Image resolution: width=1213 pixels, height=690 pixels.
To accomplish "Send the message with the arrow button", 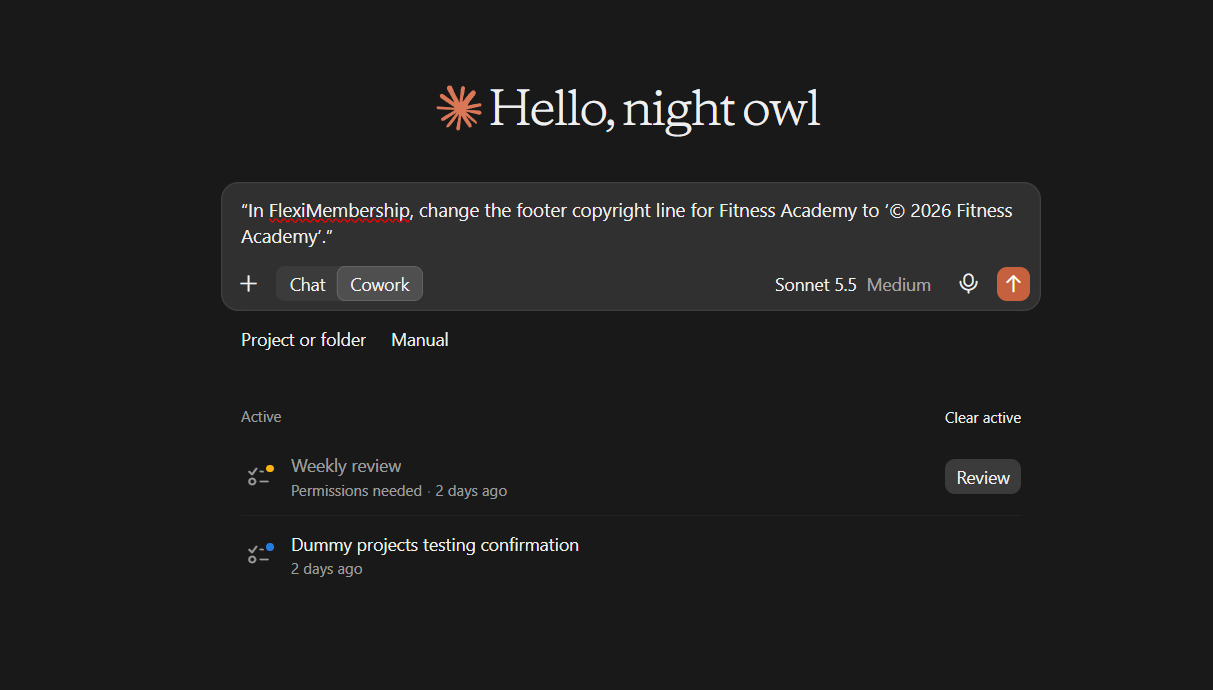I will click(x=1013, y=284).
